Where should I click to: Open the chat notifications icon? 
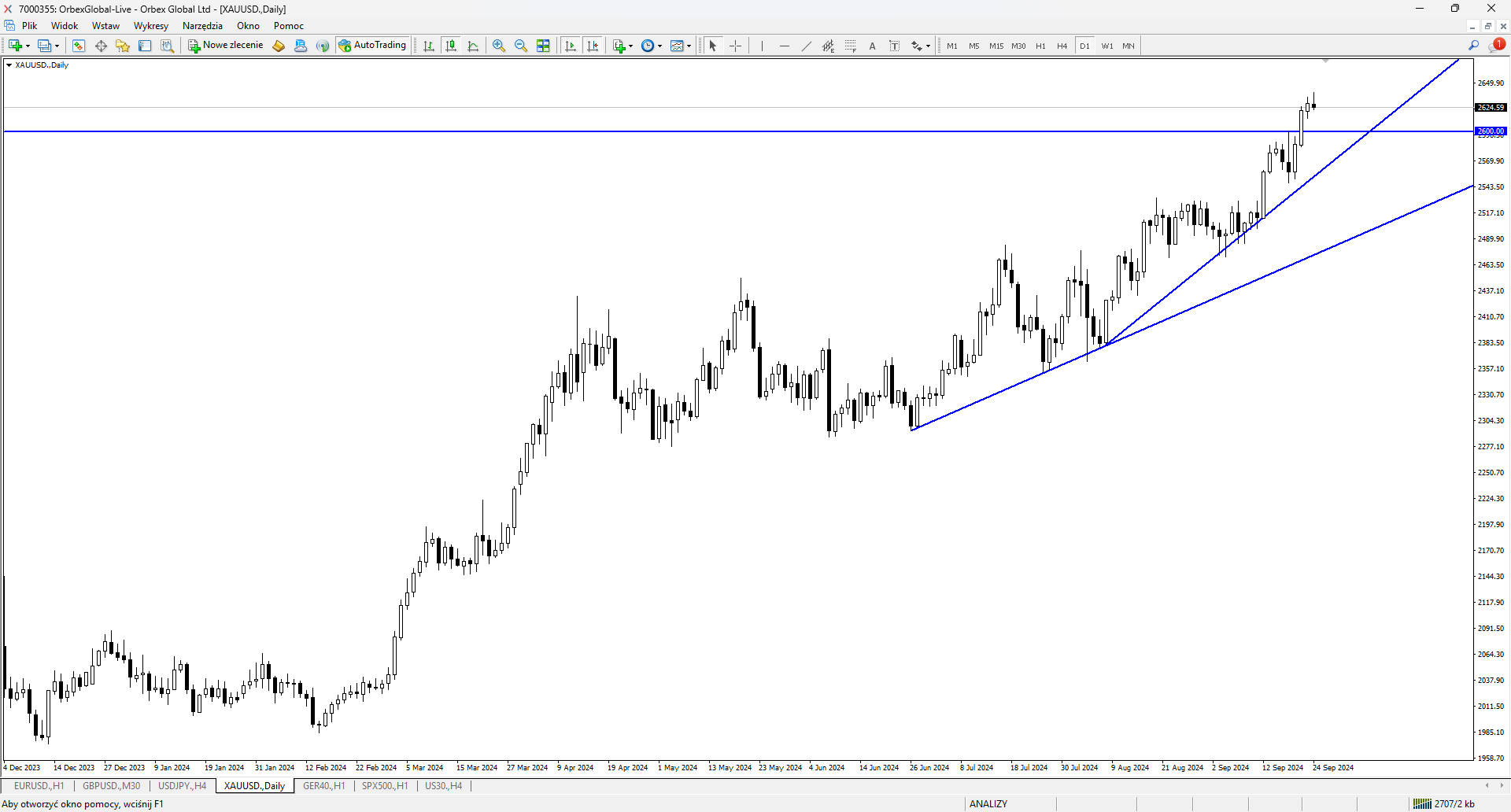[x=1496, y=45]
